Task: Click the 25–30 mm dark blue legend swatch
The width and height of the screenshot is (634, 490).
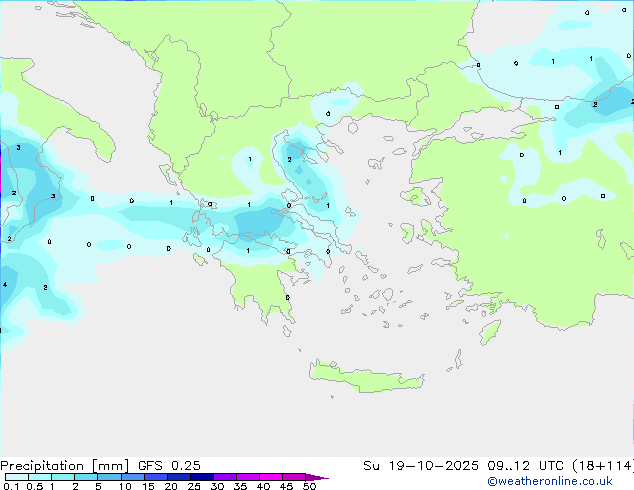Action: click(x=202, y=477)
